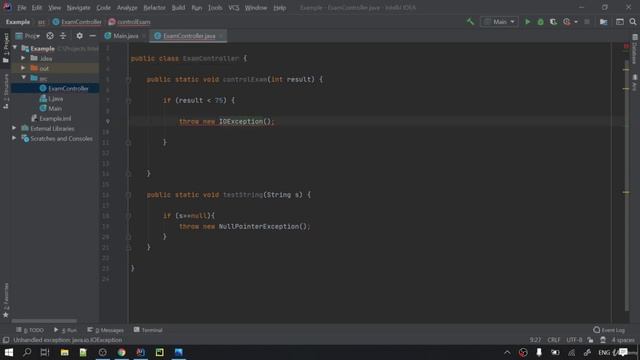
Task: Click the 9:27 cursor position indicator
Action: 535,340
